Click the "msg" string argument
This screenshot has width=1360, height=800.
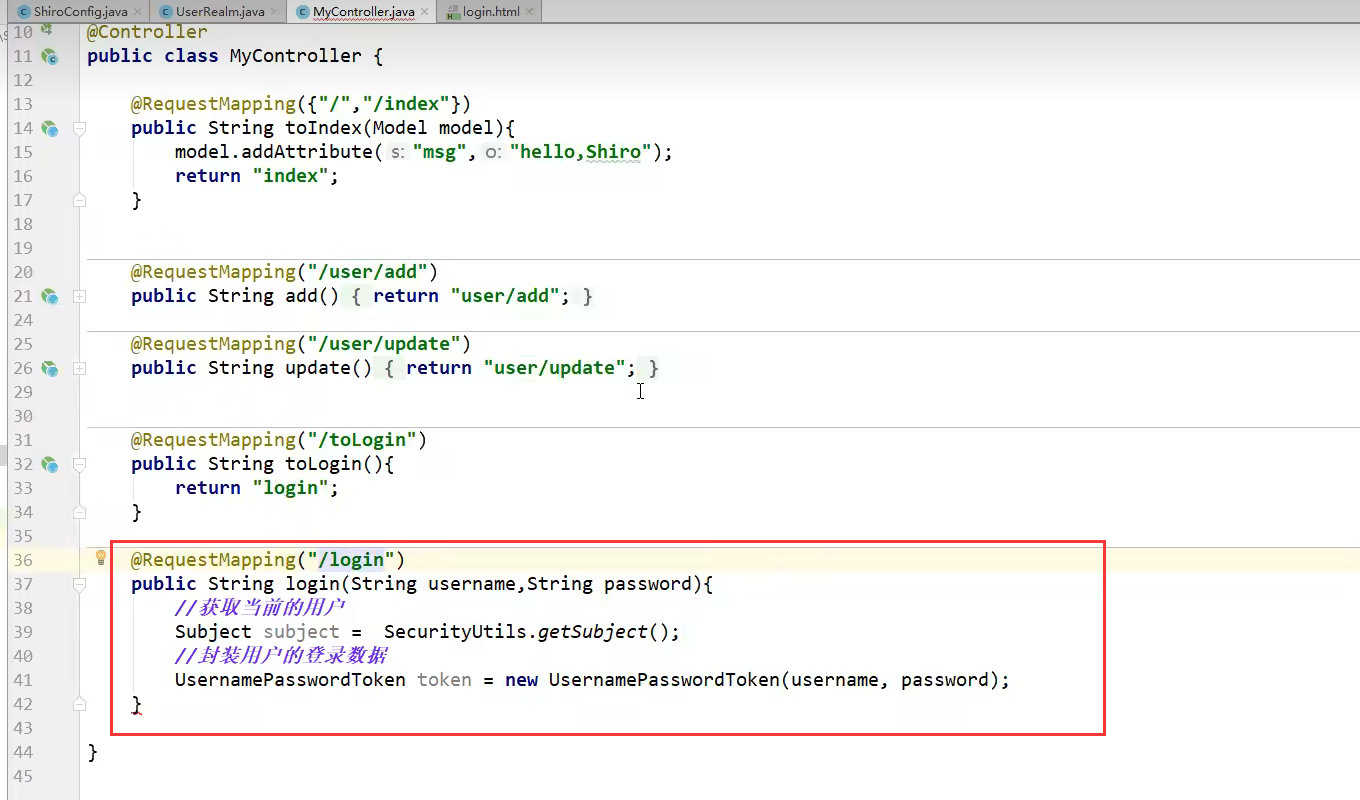(439, 152)
